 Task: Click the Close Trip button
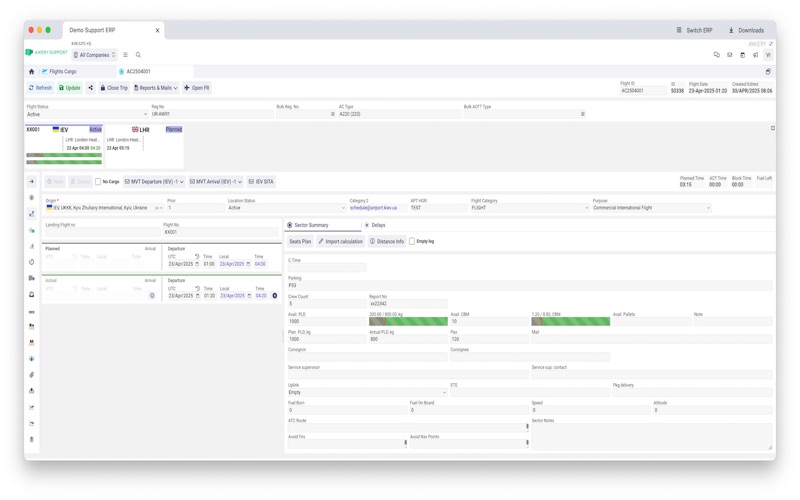pos(114,88)
